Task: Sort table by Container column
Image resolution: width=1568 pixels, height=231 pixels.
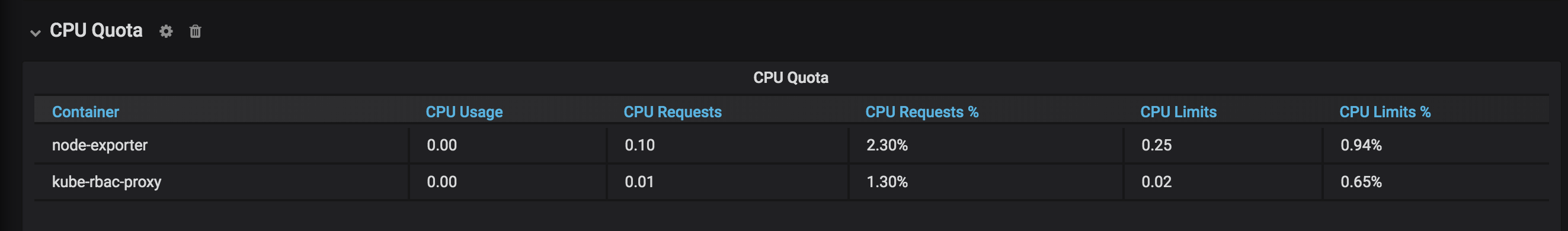Action: click(85, 112)
